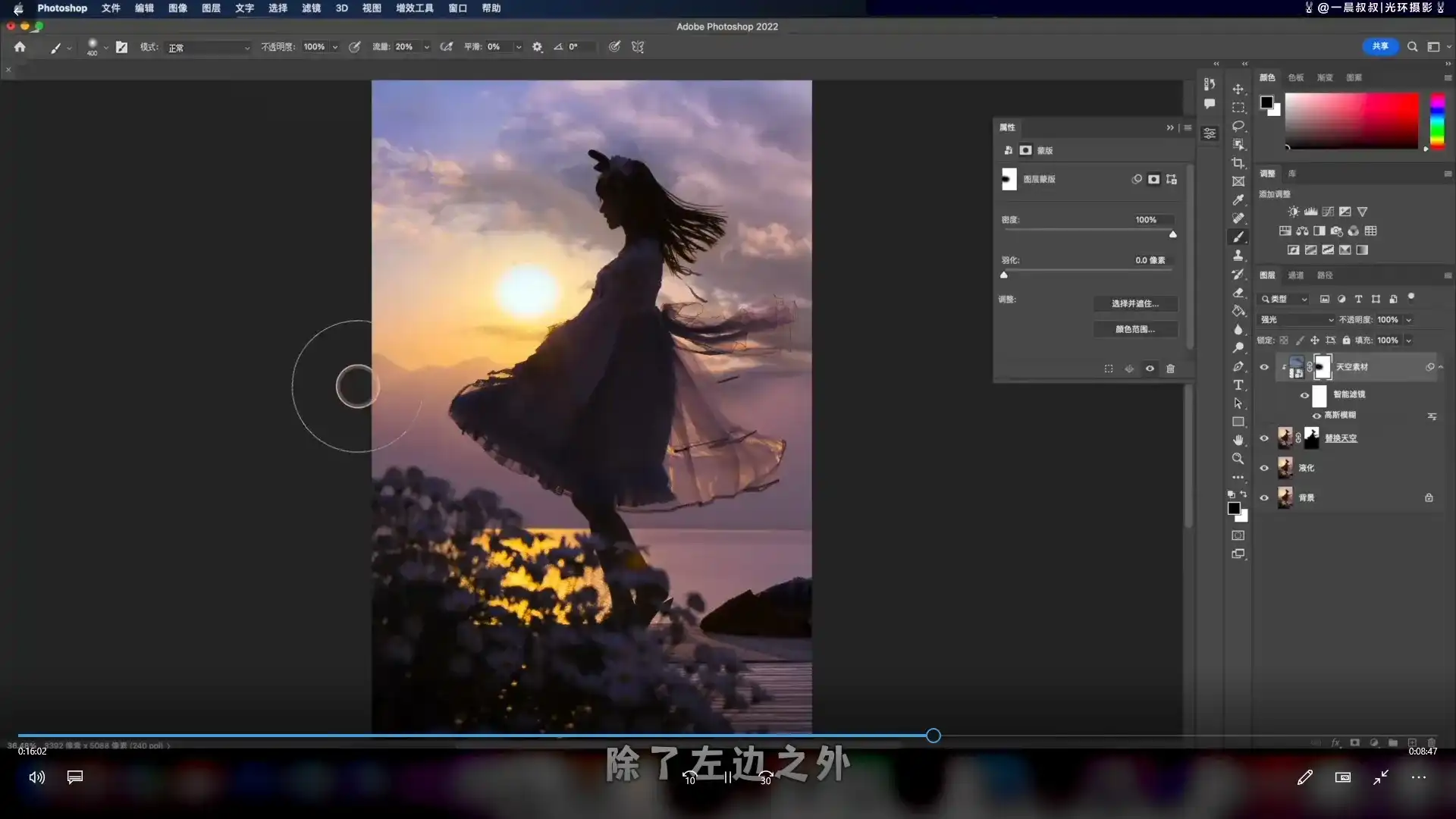Click the Move tool icon
1456x819 pixels.
coord(1238,89)
